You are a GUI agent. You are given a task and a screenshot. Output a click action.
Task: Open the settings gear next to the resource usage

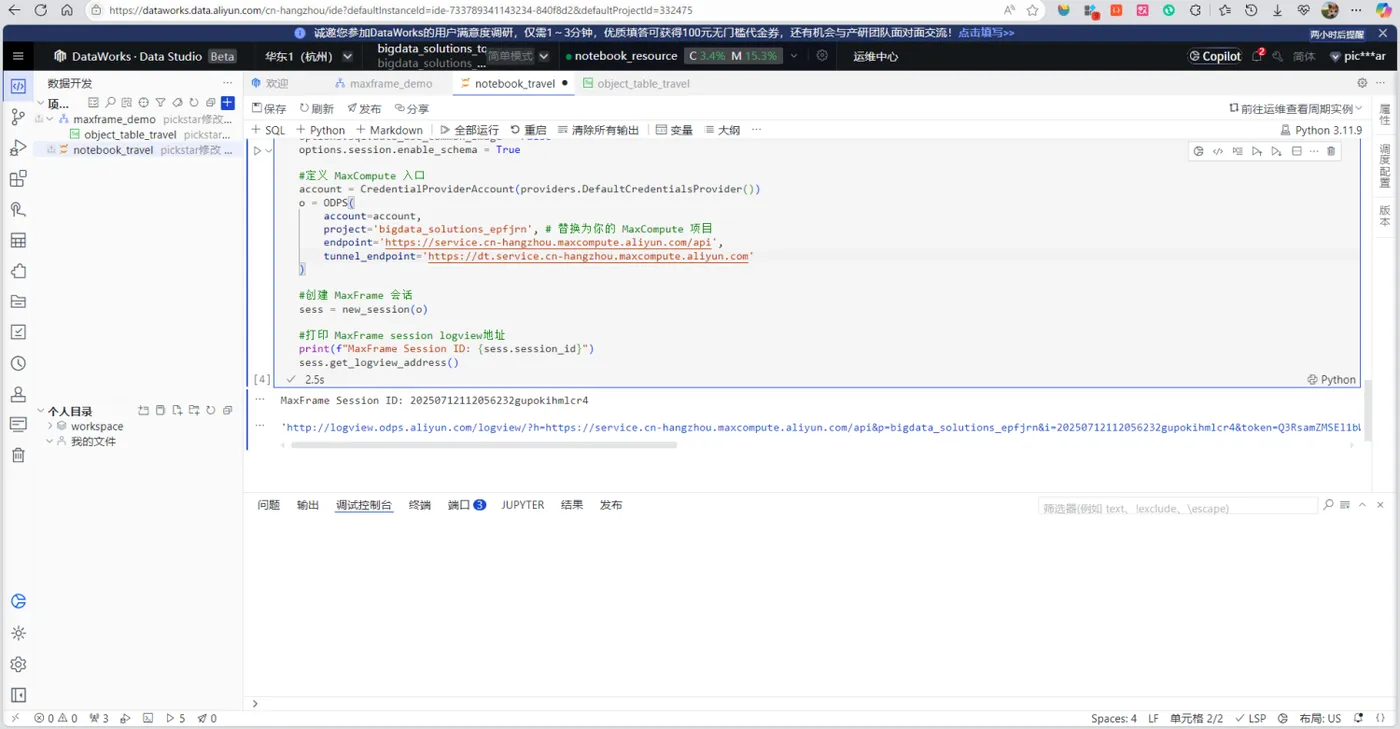coord(822,56)
